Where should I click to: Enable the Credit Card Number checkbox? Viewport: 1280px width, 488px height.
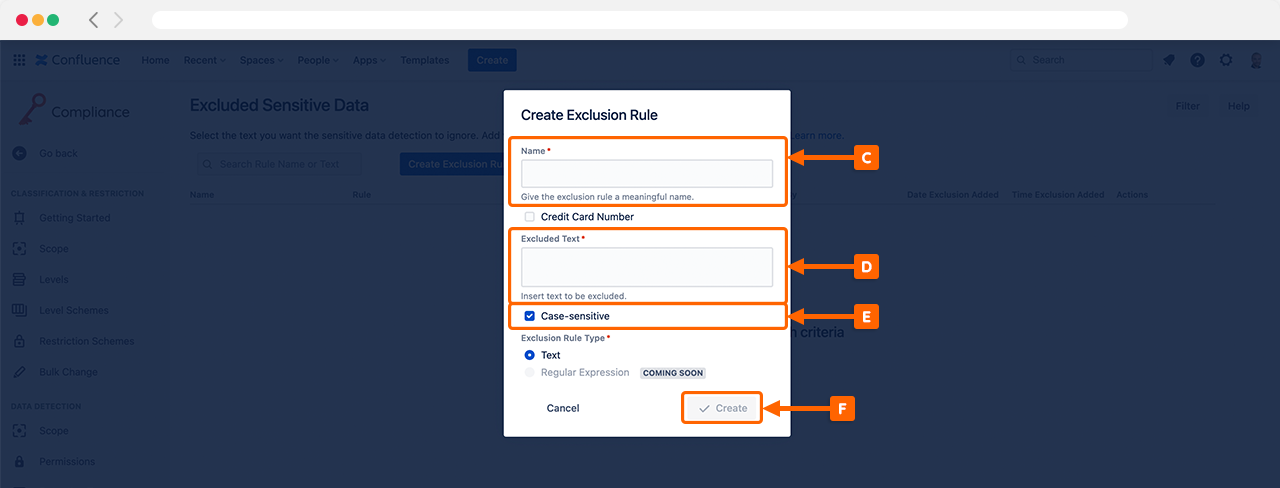click(x=530, y=217)
